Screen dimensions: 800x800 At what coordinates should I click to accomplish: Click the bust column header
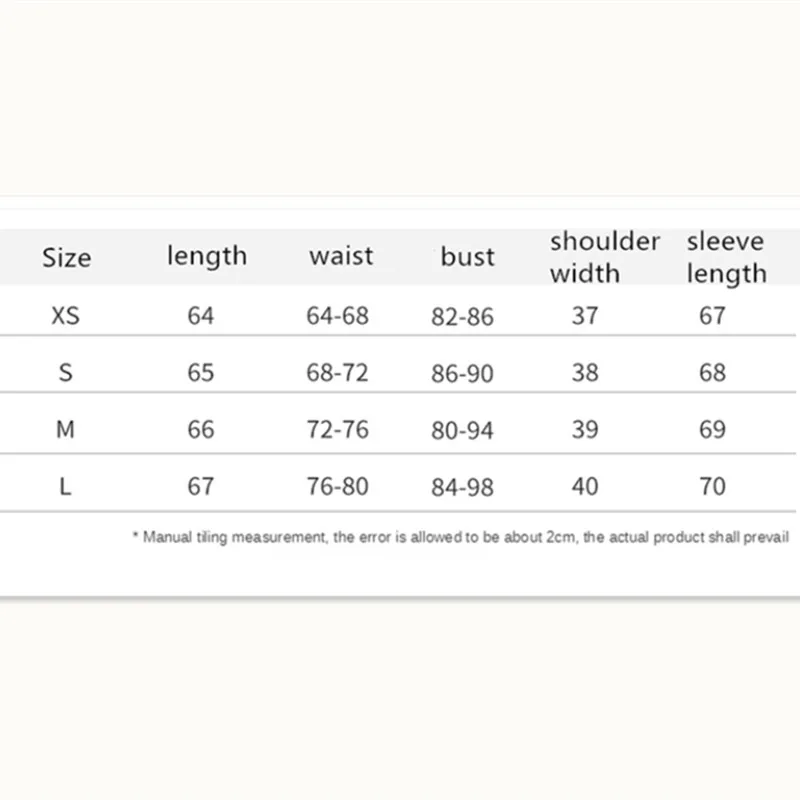coord(467,257)
